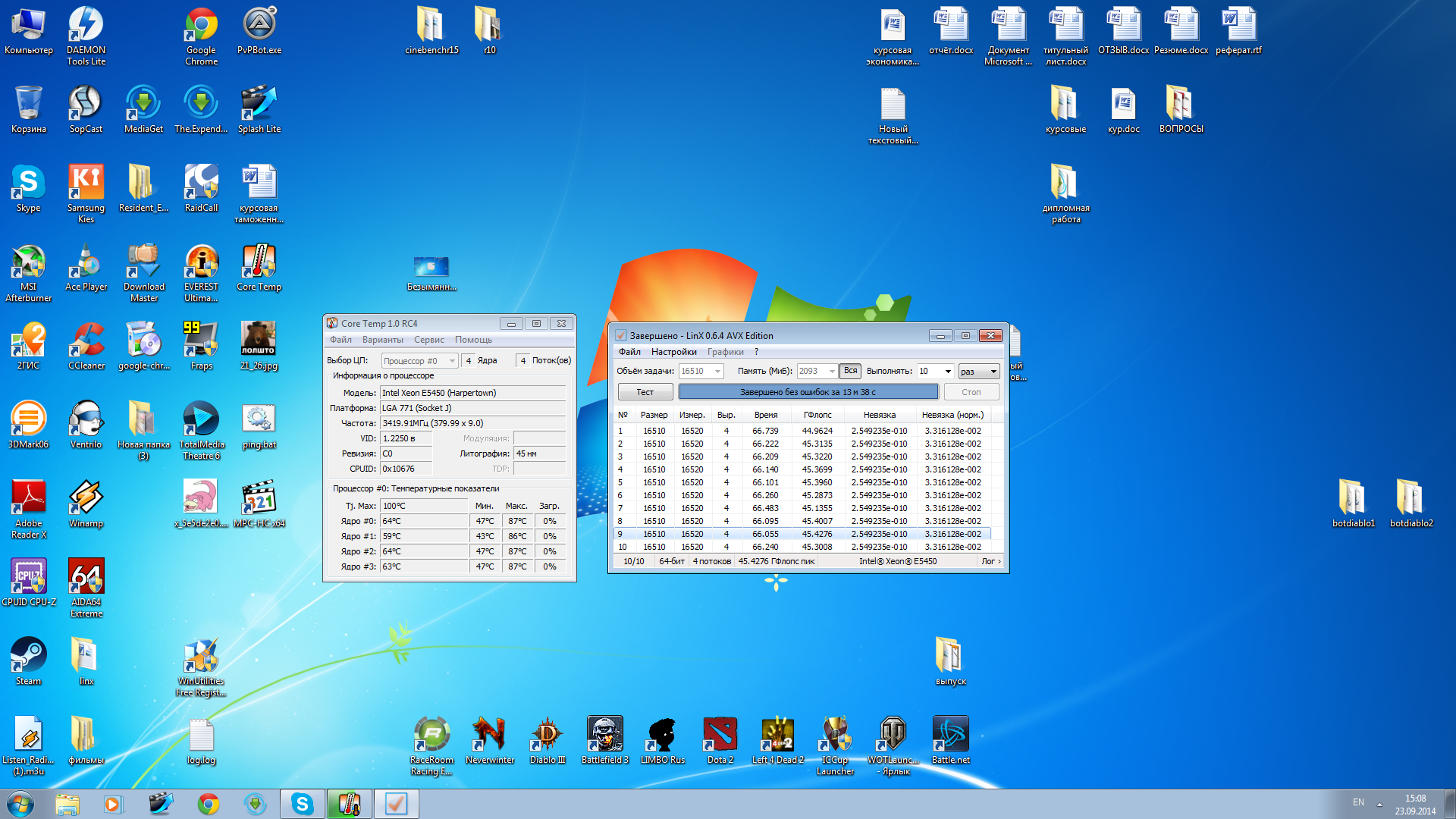Screen dimensions: 1456x819
Task: Open Core Temp desktop shortcut
Action: 259,264
